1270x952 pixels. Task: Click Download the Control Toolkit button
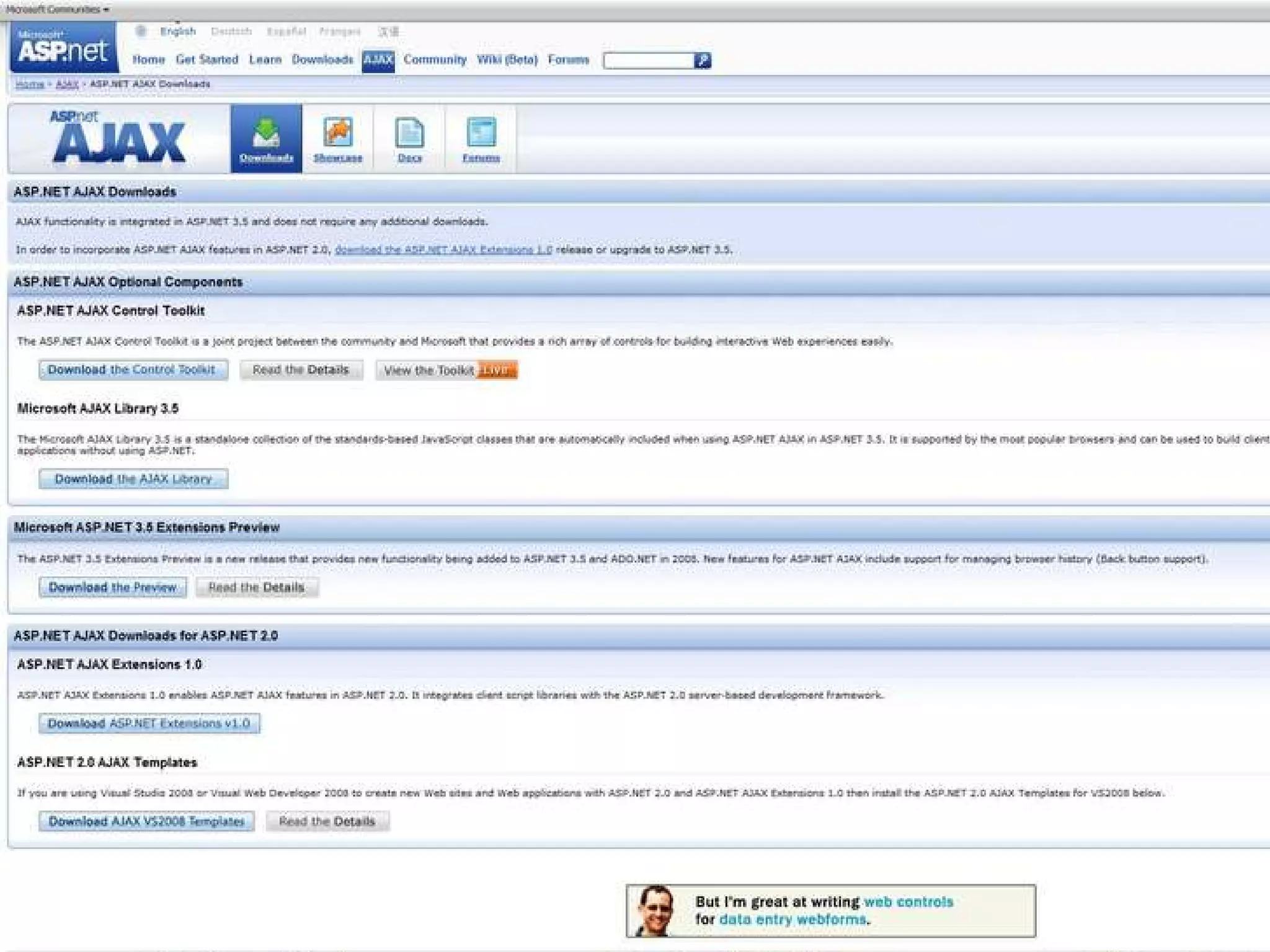(133, 370)
